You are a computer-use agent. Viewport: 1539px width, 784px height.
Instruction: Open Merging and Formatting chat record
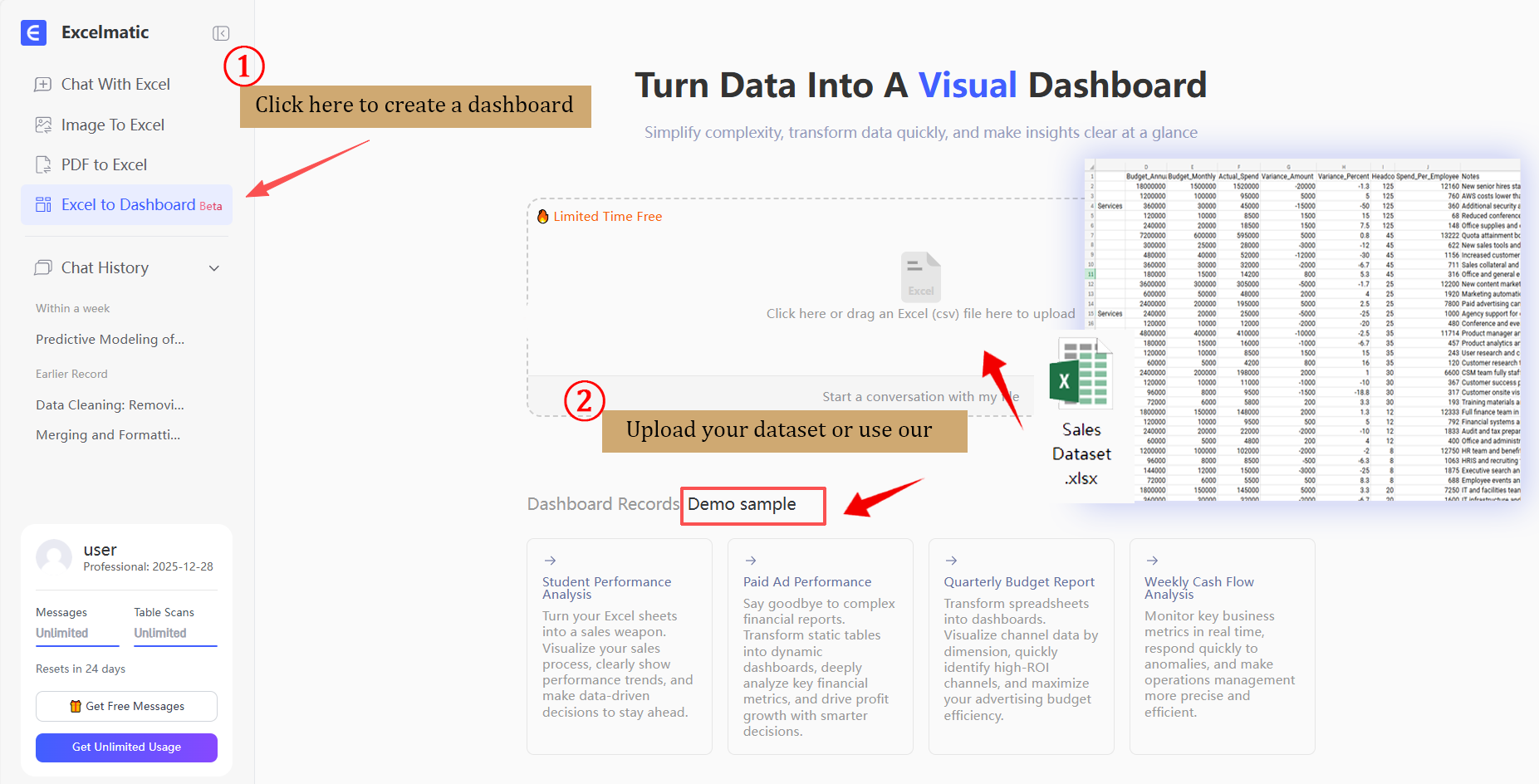point(108,435)
